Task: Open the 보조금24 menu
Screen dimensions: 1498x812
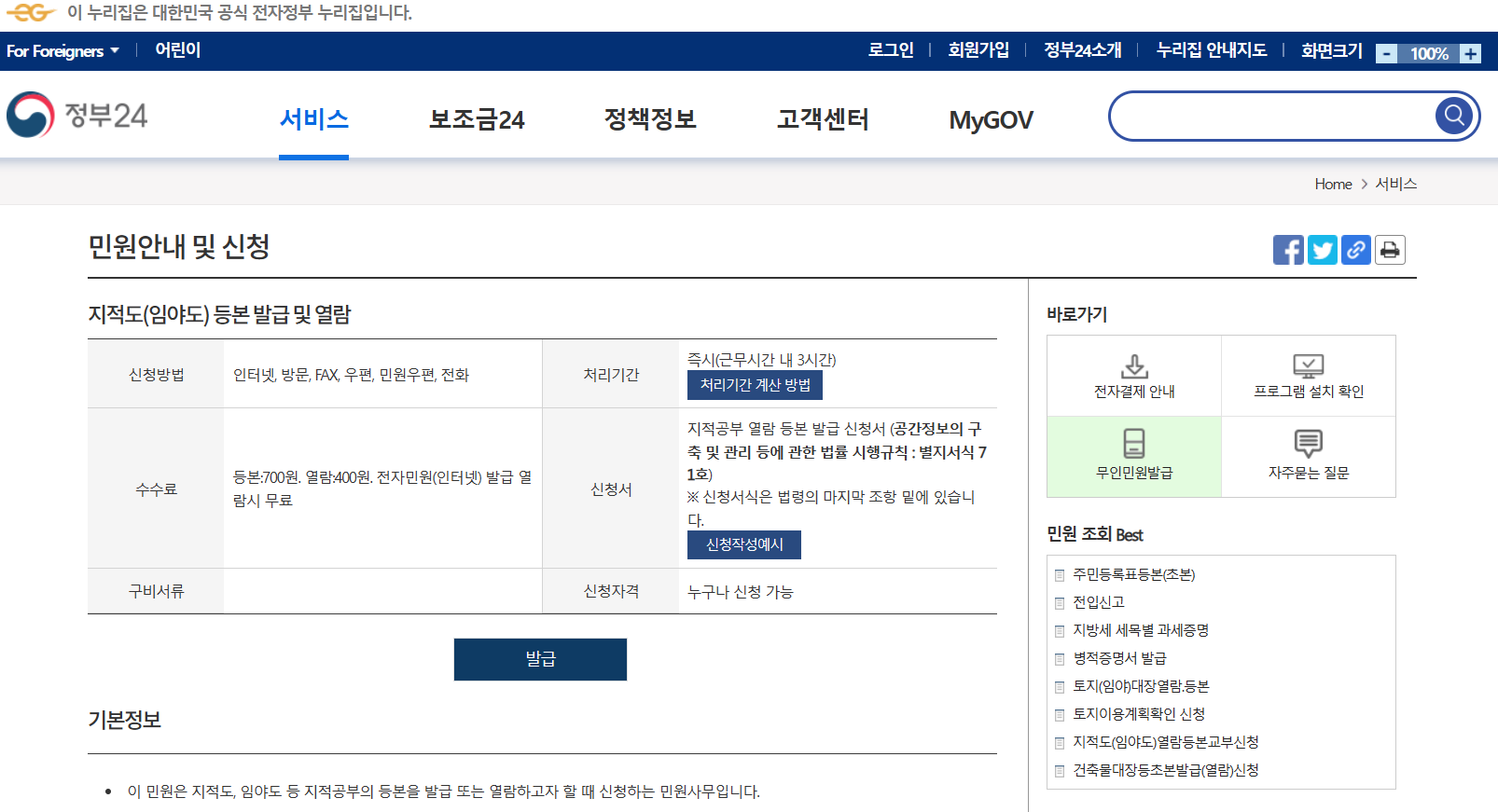Action: (477, 119)
